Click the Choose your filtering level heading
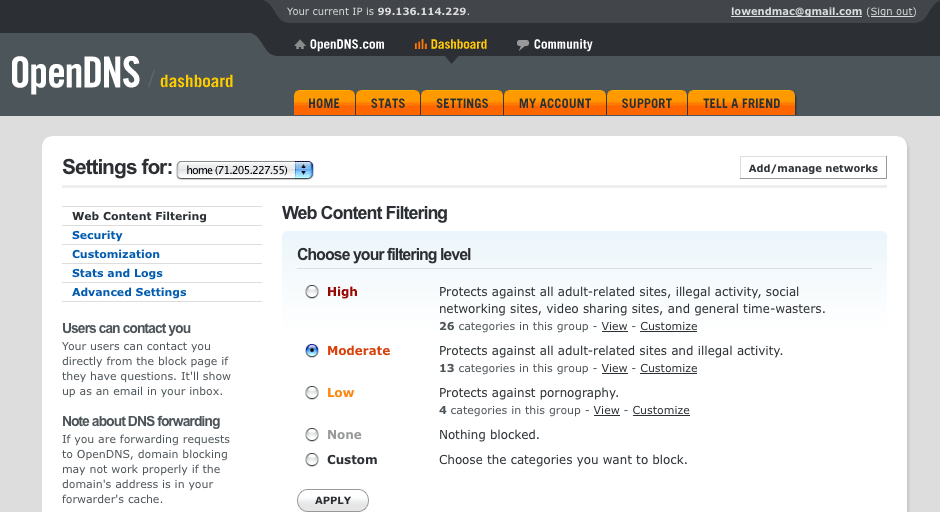940x512 pixels. tap(384, 255)
